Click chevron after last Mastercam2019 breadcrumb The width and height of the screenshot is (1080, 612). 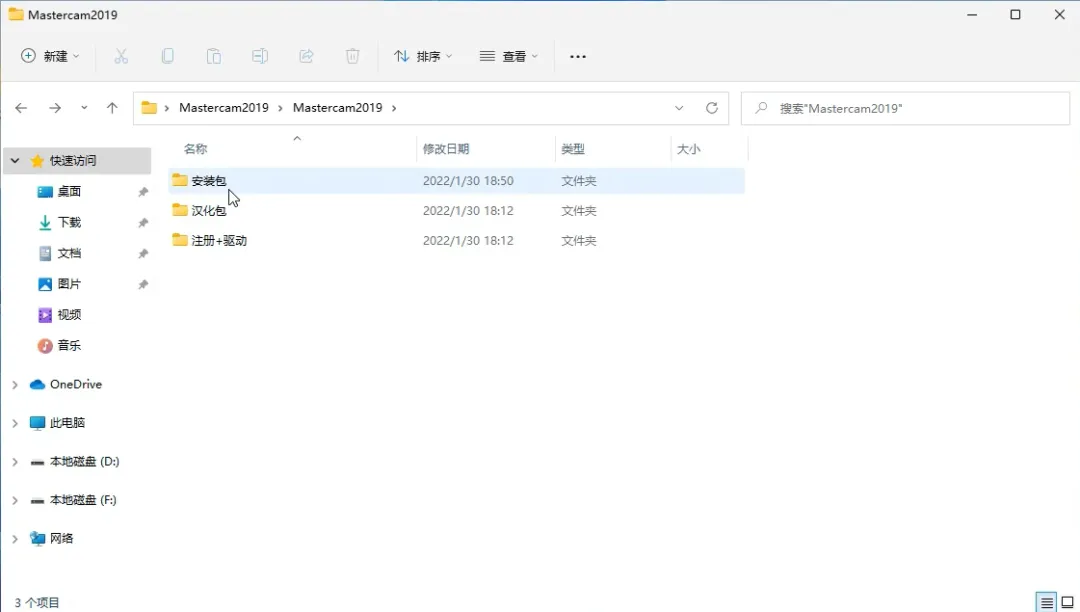pos(394,108)
